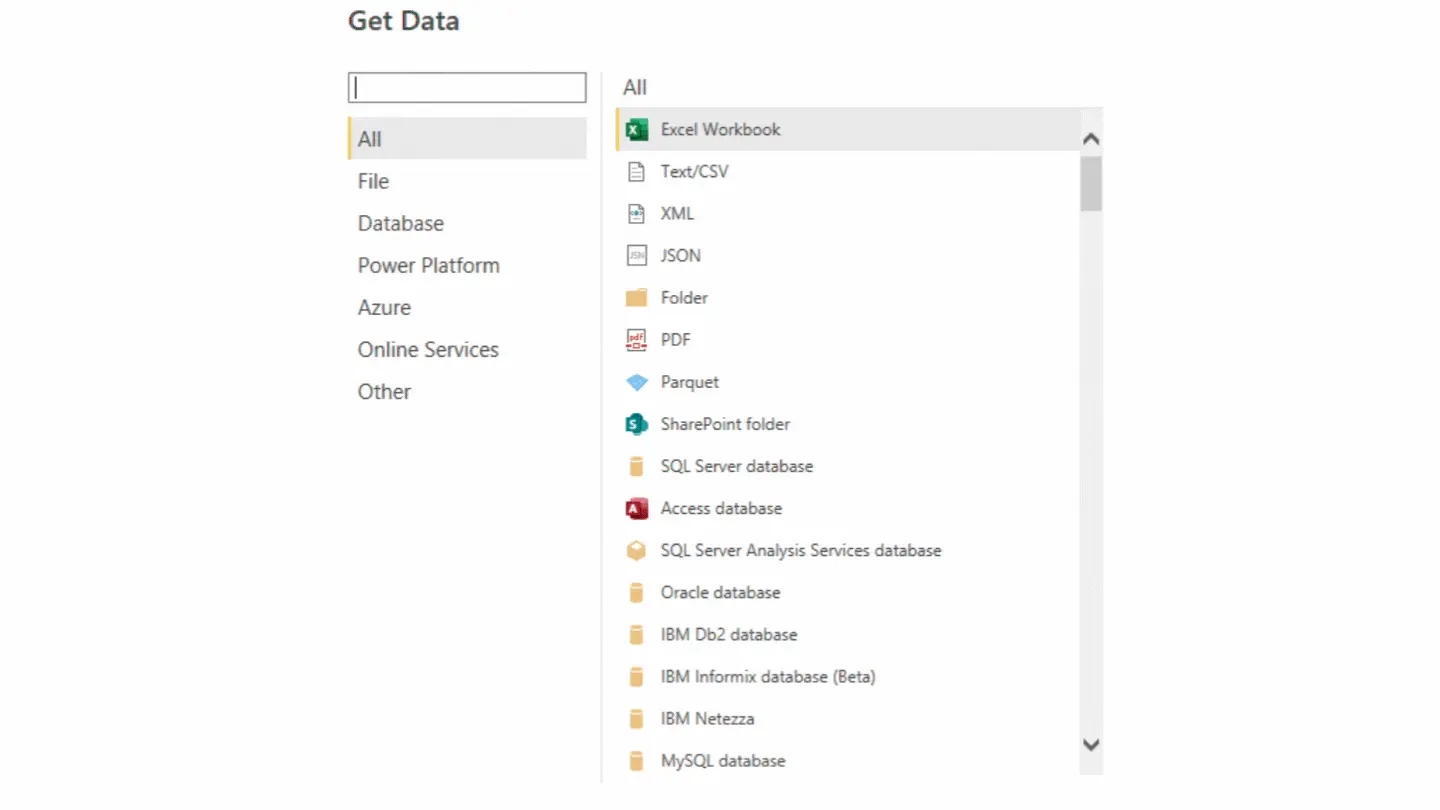This screenshot has height=810, width=1440.
Task: Click the Excel Workbook icon
Action: tap(636, 130)
